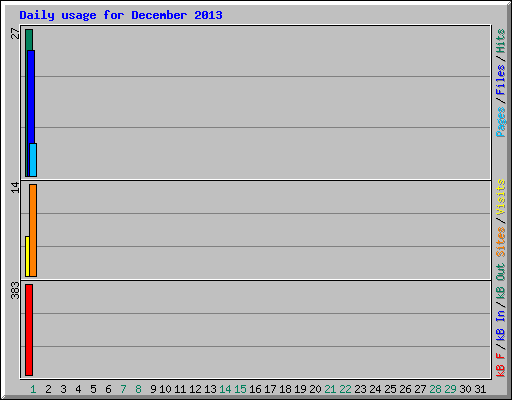Click day 27 on the x-axis

(x=420, y=389)
